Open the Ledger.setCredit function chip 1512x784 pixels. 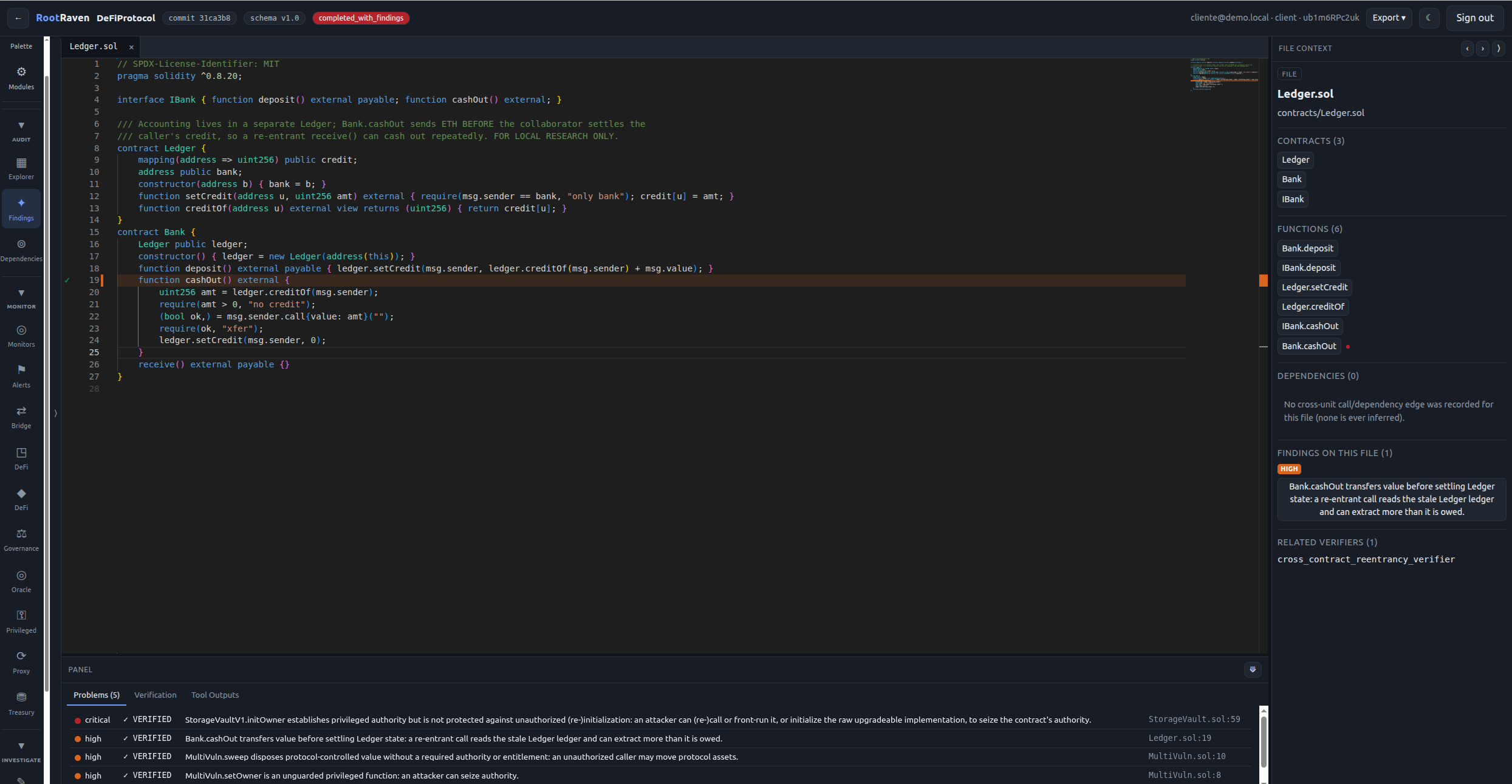click(x=1315, y=287)
